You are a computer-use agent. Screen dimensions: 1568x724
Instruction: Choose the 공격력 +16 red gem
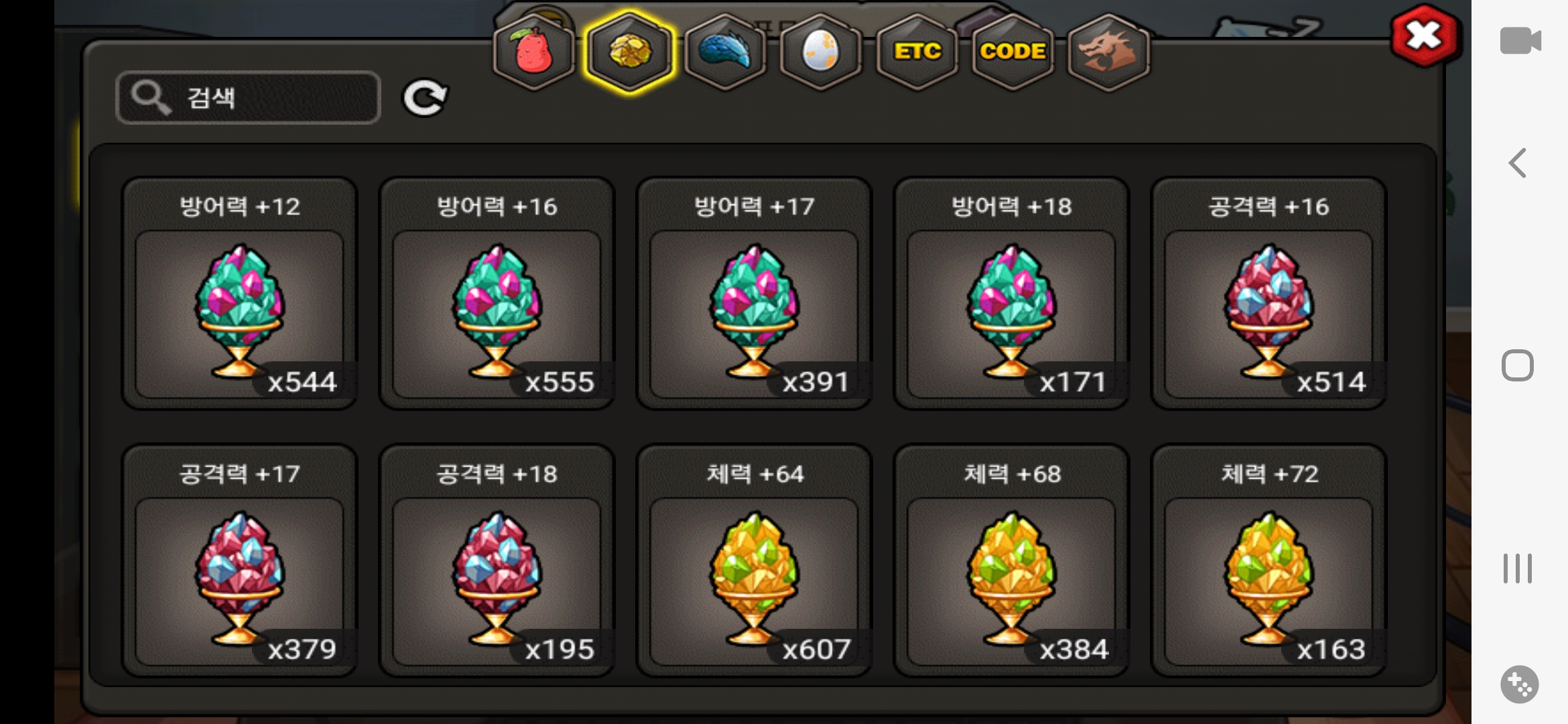pos(1268,293)
